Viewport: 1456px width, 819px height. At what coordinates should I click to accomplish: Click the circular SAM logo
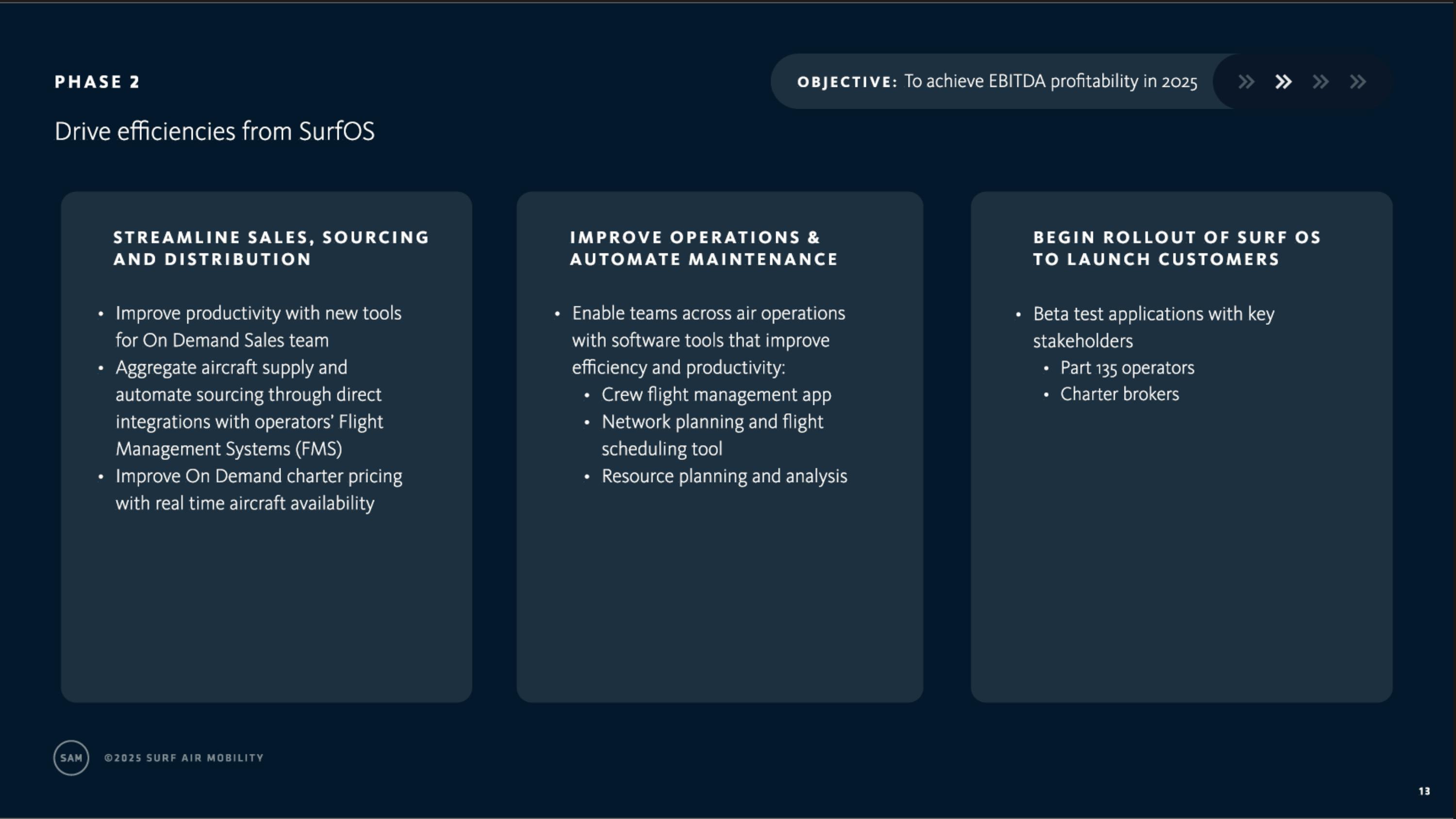[x=71, y=758]
